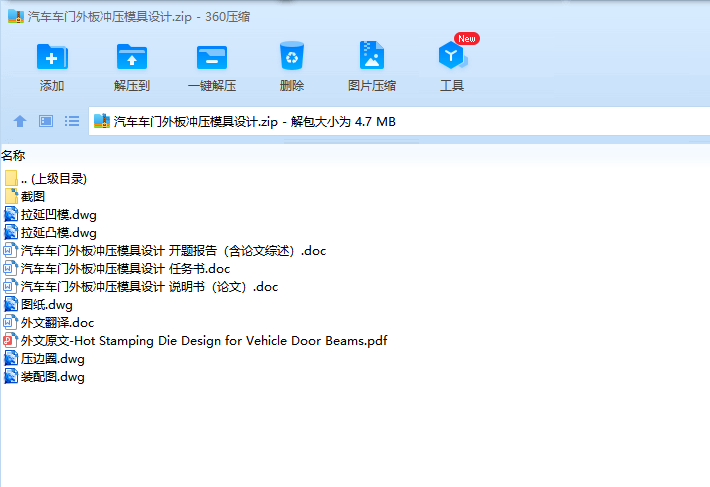Click the folder icon of 截图
This screenshot has width=710, height=487.
(x=11, y=196)
